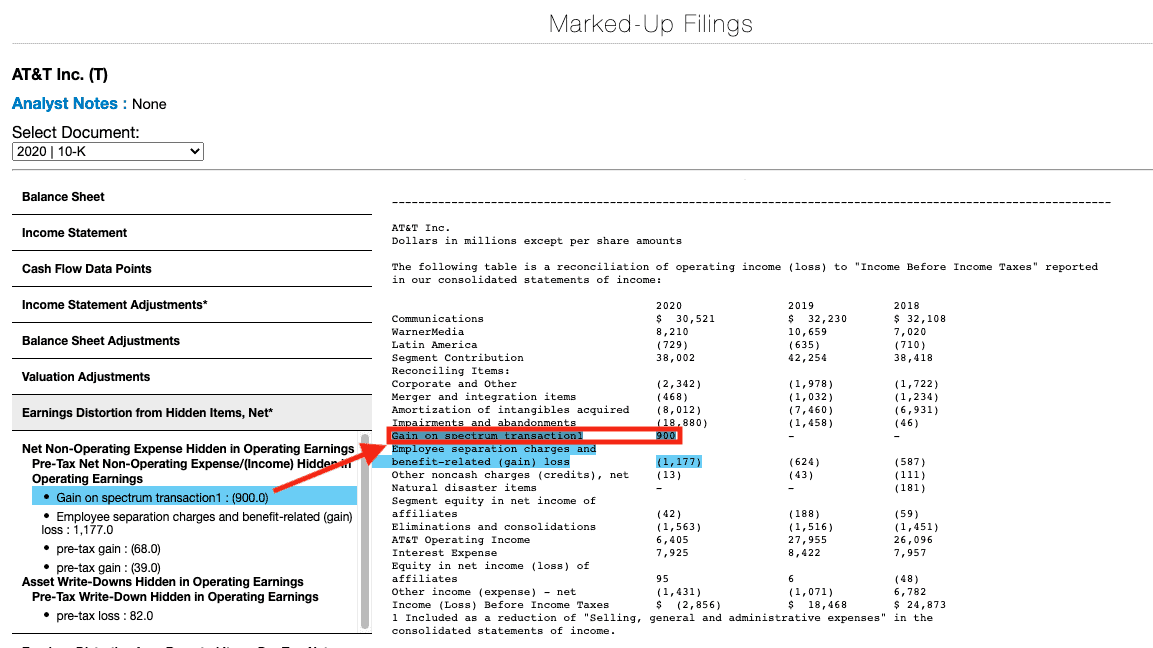
Task: Click AT&T Operating Income 6,405 value
Action: click(672, 540)
